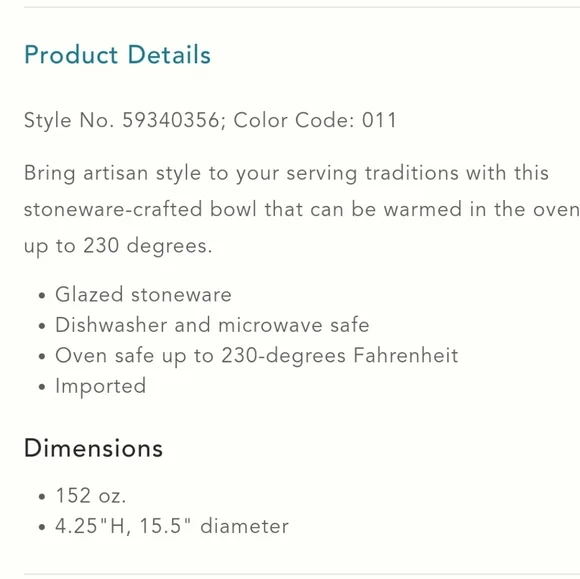This screenshot has height=579, width=580.
Task: Click Dishwasher and microwave safe item
Action: [x=212, y=325]
